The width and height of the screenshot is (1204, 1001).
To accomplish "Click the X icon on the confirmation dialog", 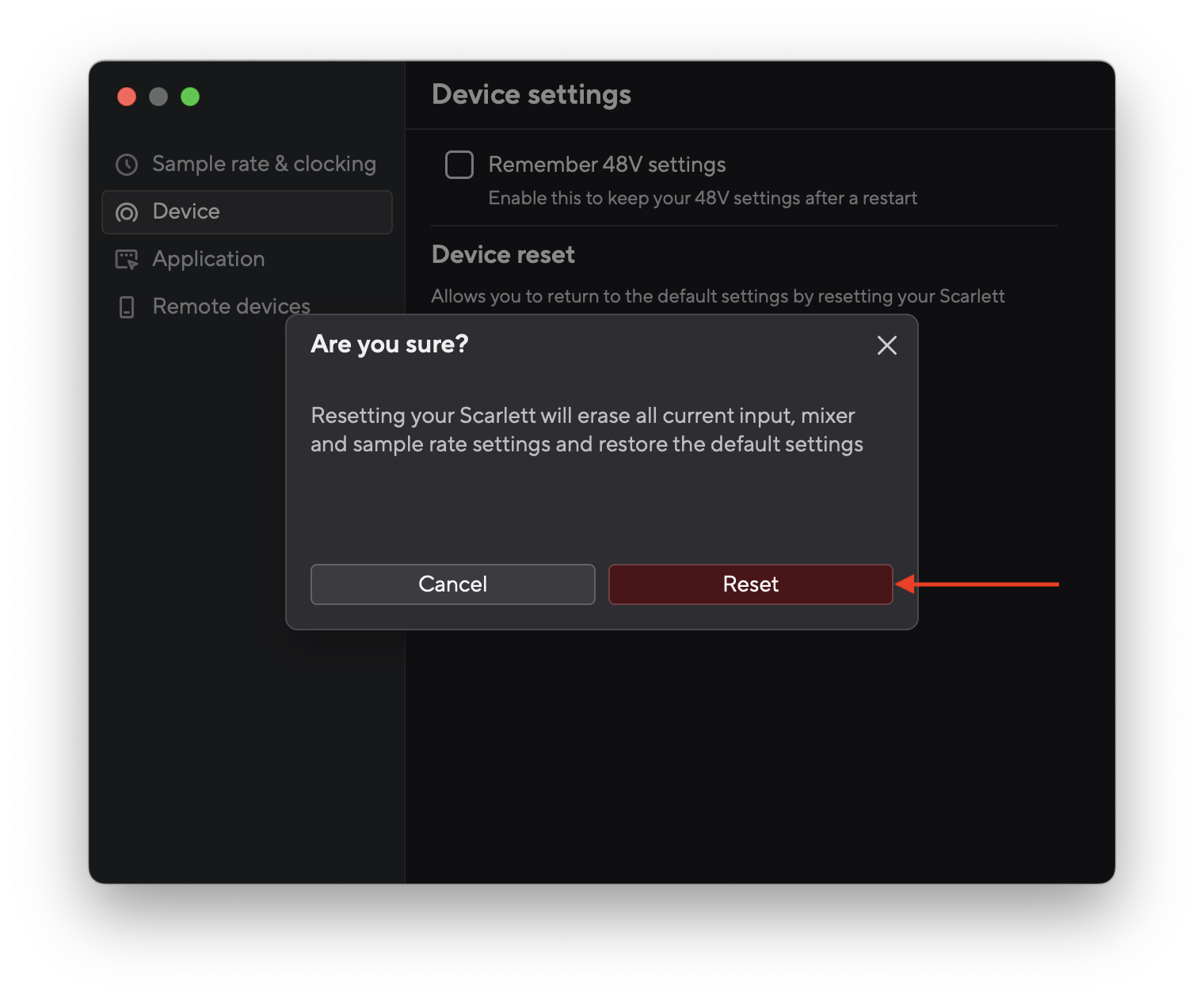I will click(x=886, y=345).
